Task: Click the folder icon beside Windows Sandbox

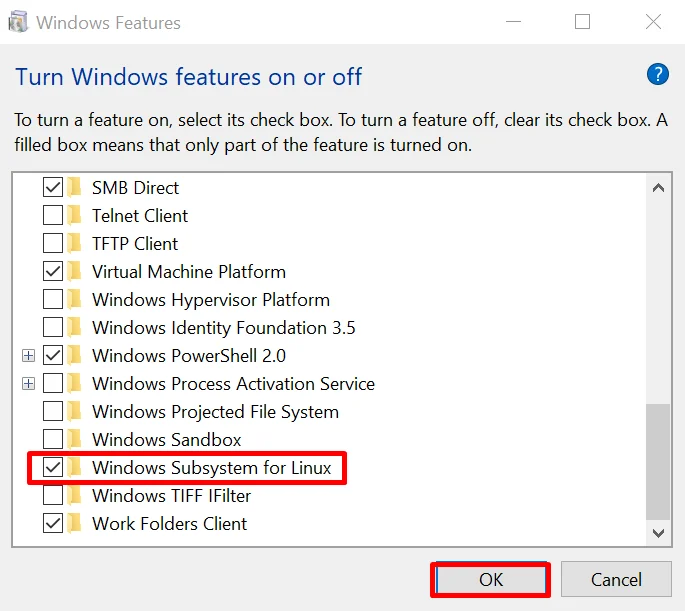Action: [x=75, y=439]
